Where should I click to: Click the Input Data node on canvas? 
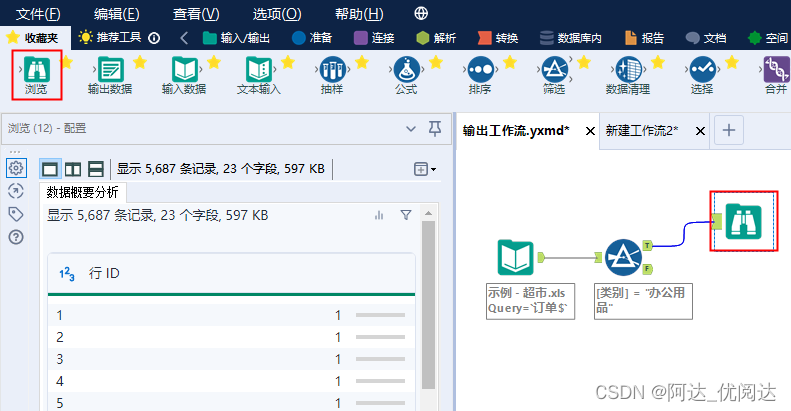click(x=516, y=257)
